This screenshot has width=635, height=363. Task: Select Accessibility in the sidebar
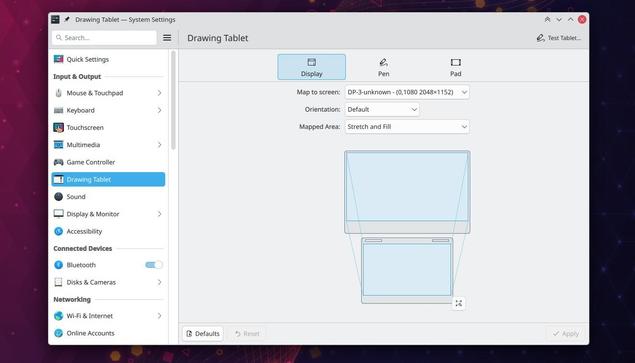pyautogui.click(x=108, y=231)
